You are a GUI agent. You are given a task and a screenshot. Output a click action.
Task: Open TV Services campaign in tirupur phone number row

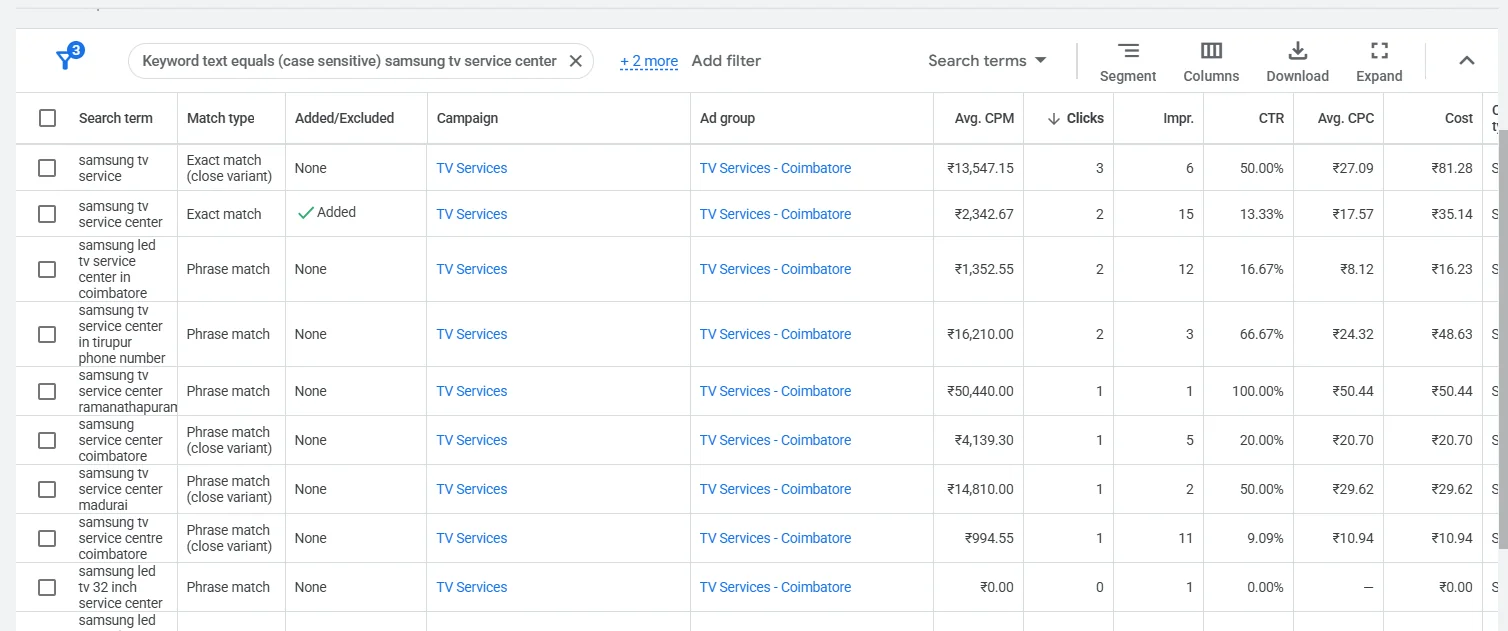tap(472, 334)
